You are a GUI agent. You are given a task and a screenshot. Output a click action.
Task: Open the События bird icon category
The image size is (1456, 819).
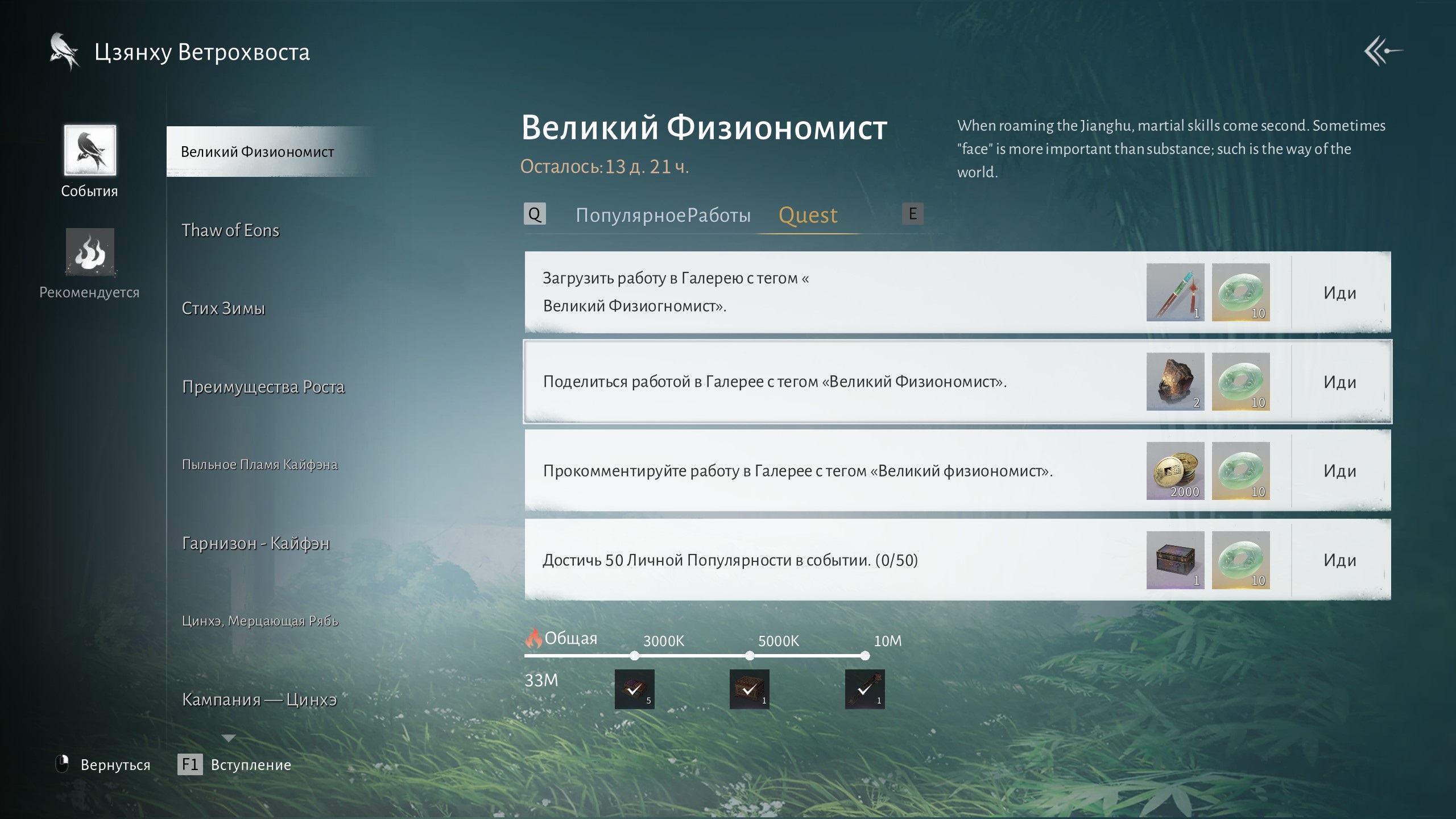click(x=90, y=150)
